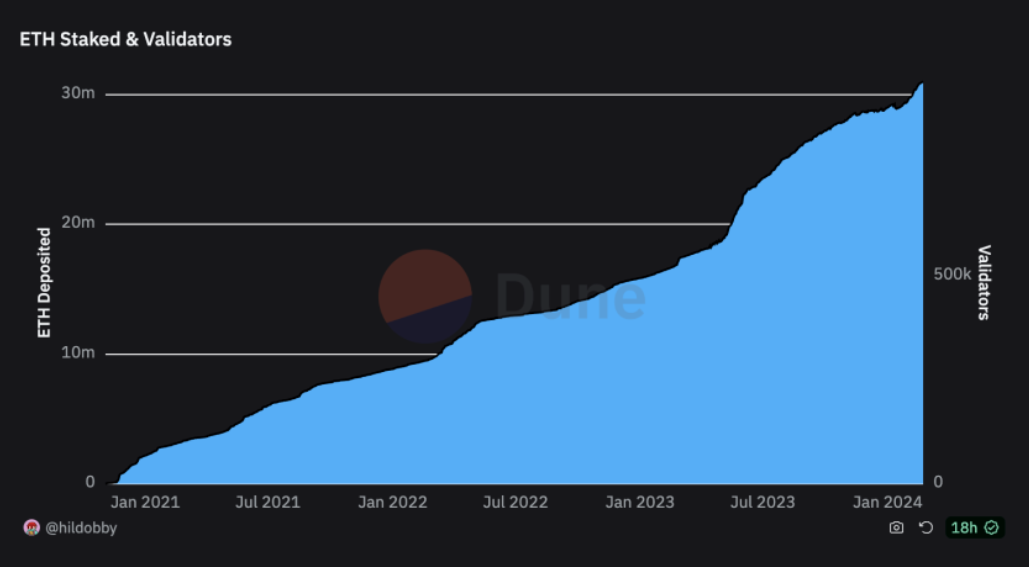This screenshot has width=1029, height=567.
Task: Click the Jan 2021 x-axis label
Action: pyautogui.click(x=146, y=502)
